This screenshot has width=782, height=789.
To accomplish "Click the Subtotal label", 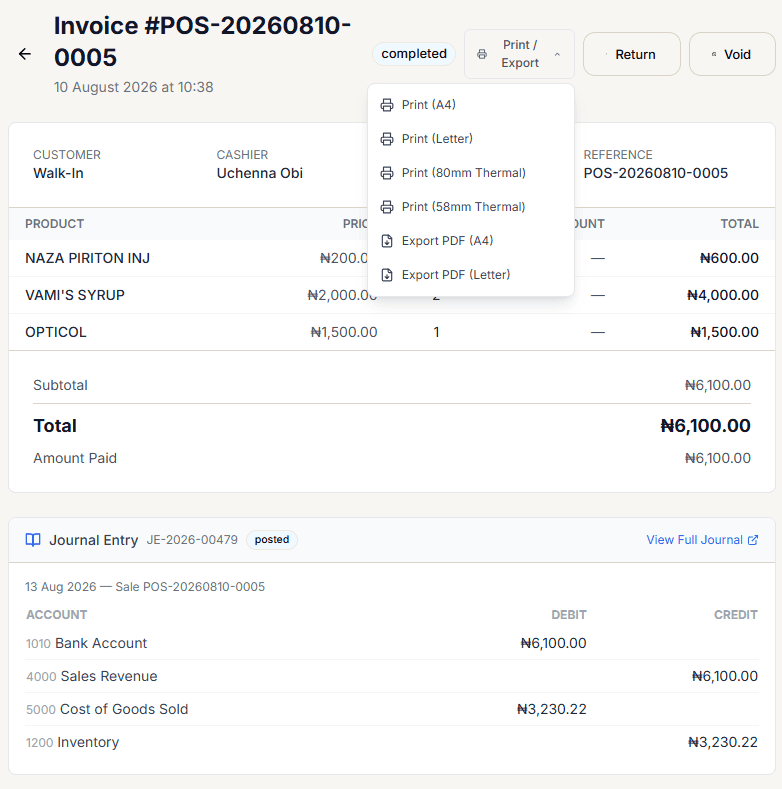I will click(x=60, y=385).
